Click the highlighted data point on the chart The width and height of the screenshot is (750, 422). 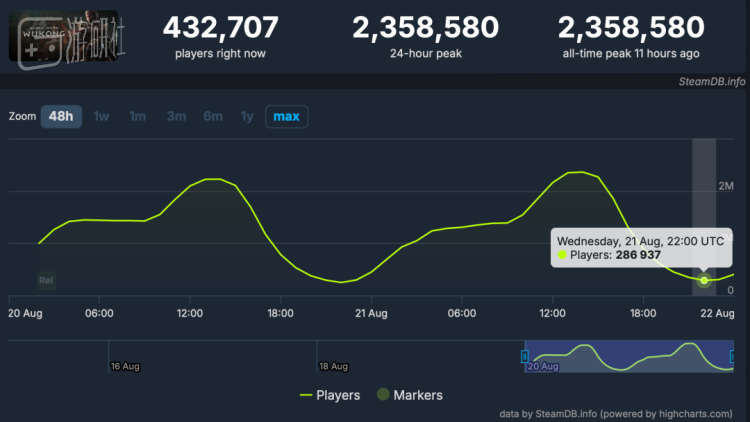tap(704, 280)
